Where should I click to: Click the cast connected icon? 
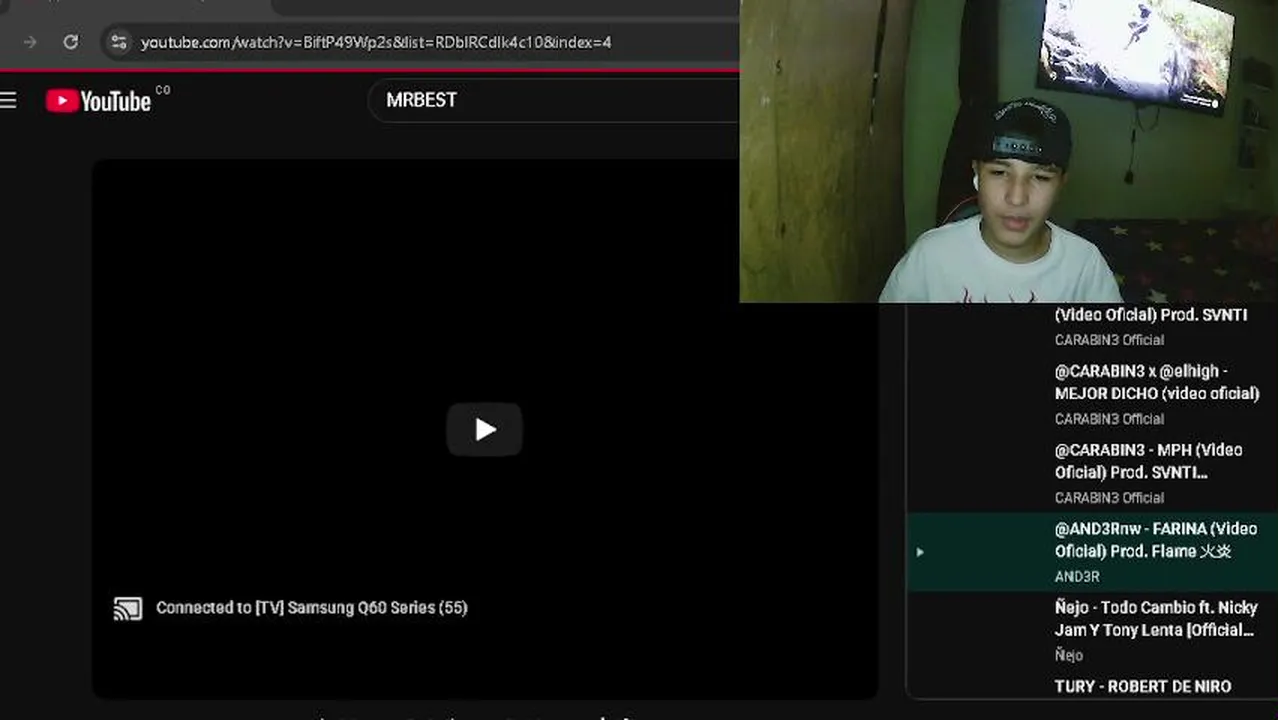(x=128, y=608)
